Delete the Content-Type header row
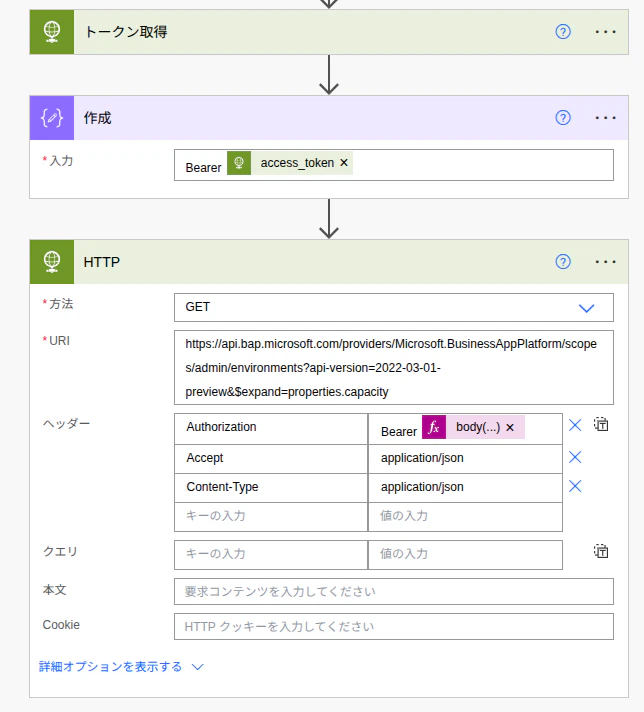This screenshot has height=712, width=644. [575, 486]
